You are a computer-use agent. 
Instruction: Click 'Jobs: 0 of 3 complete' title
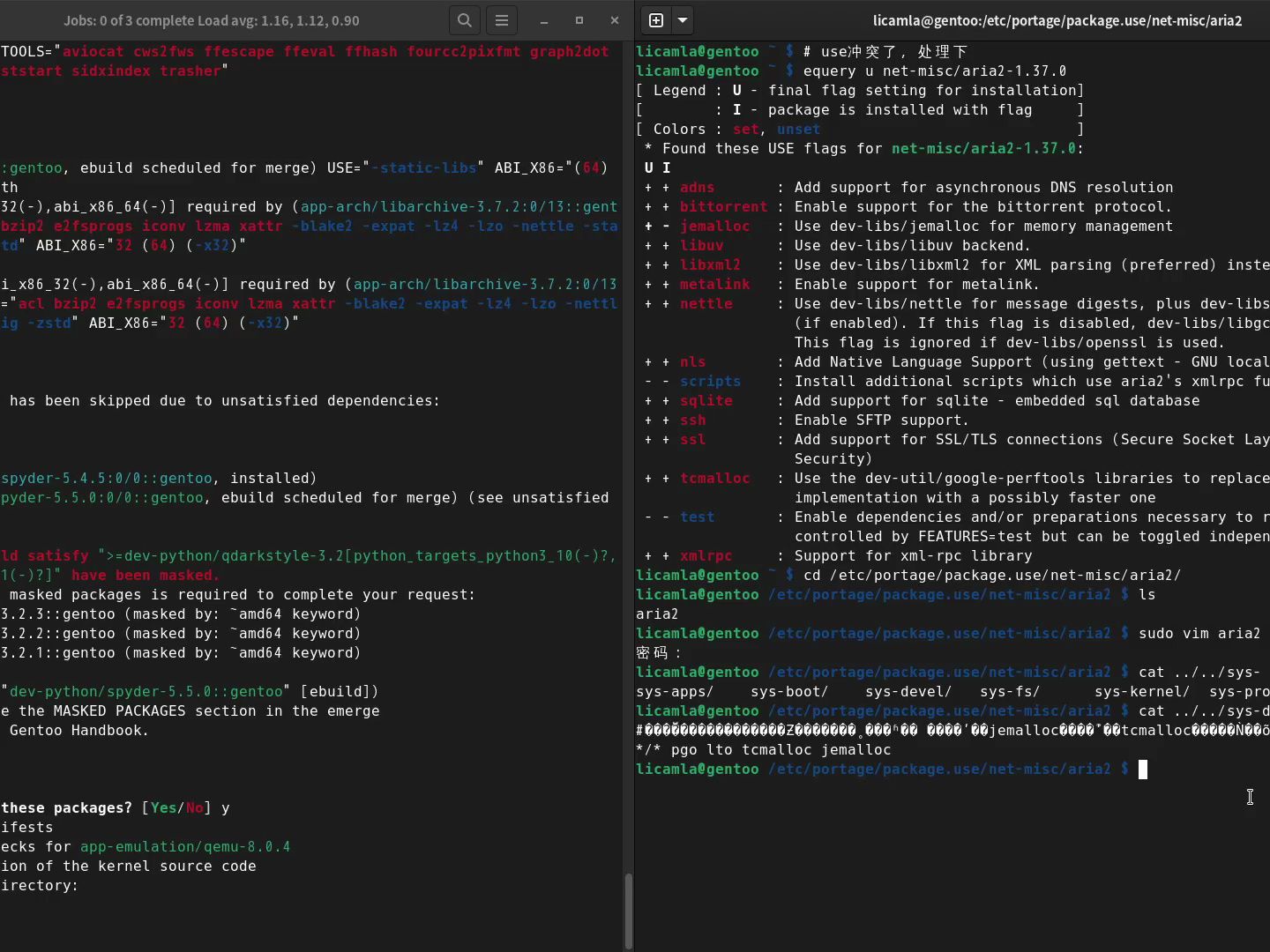point(211,20)
